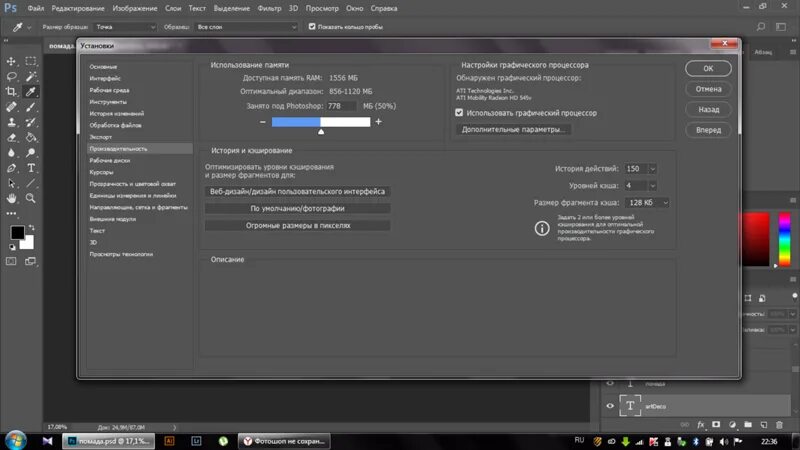Open cache tile size dropdown 128 КБ

647,203
